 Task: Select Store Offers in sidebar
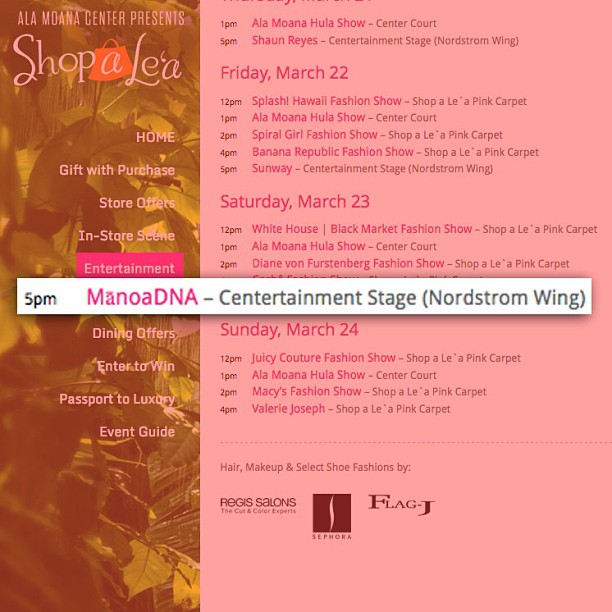[137, 203]
